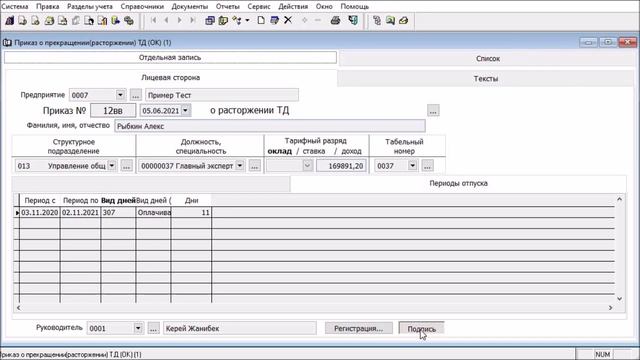
Task: Click the Фамилия field Рыбкин Алекс
Action: [x=269, y=126]
